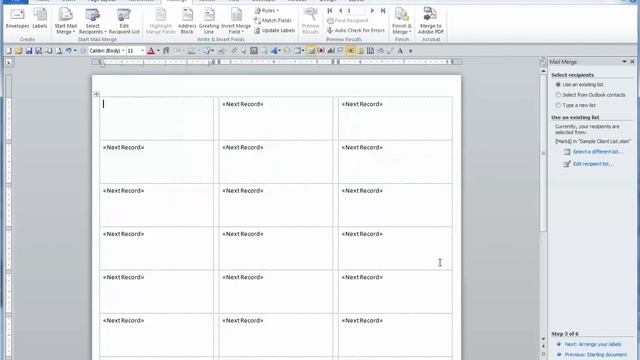Click the Address Block button

(x=187, y=21)
